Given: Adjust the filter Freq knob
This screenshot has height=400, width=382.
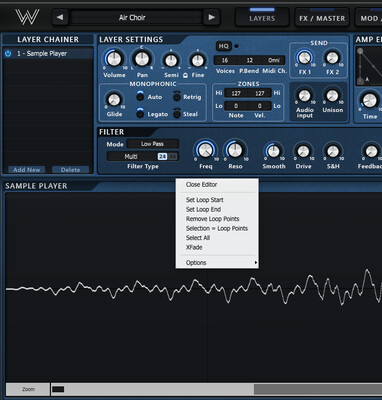Looking at the screenshot, I should click(x=206, y=150).
